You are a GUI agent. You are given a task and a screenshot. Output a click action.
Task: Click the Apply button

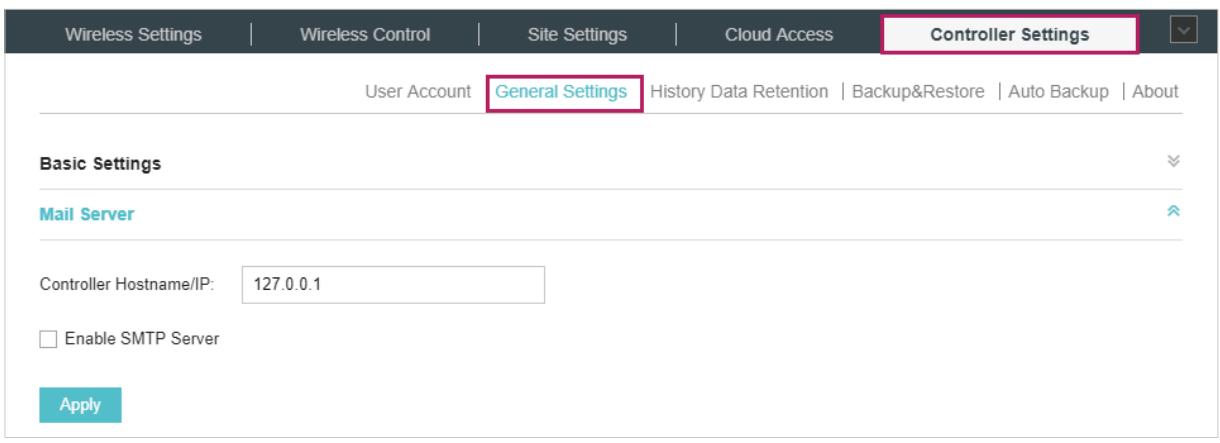80,404
